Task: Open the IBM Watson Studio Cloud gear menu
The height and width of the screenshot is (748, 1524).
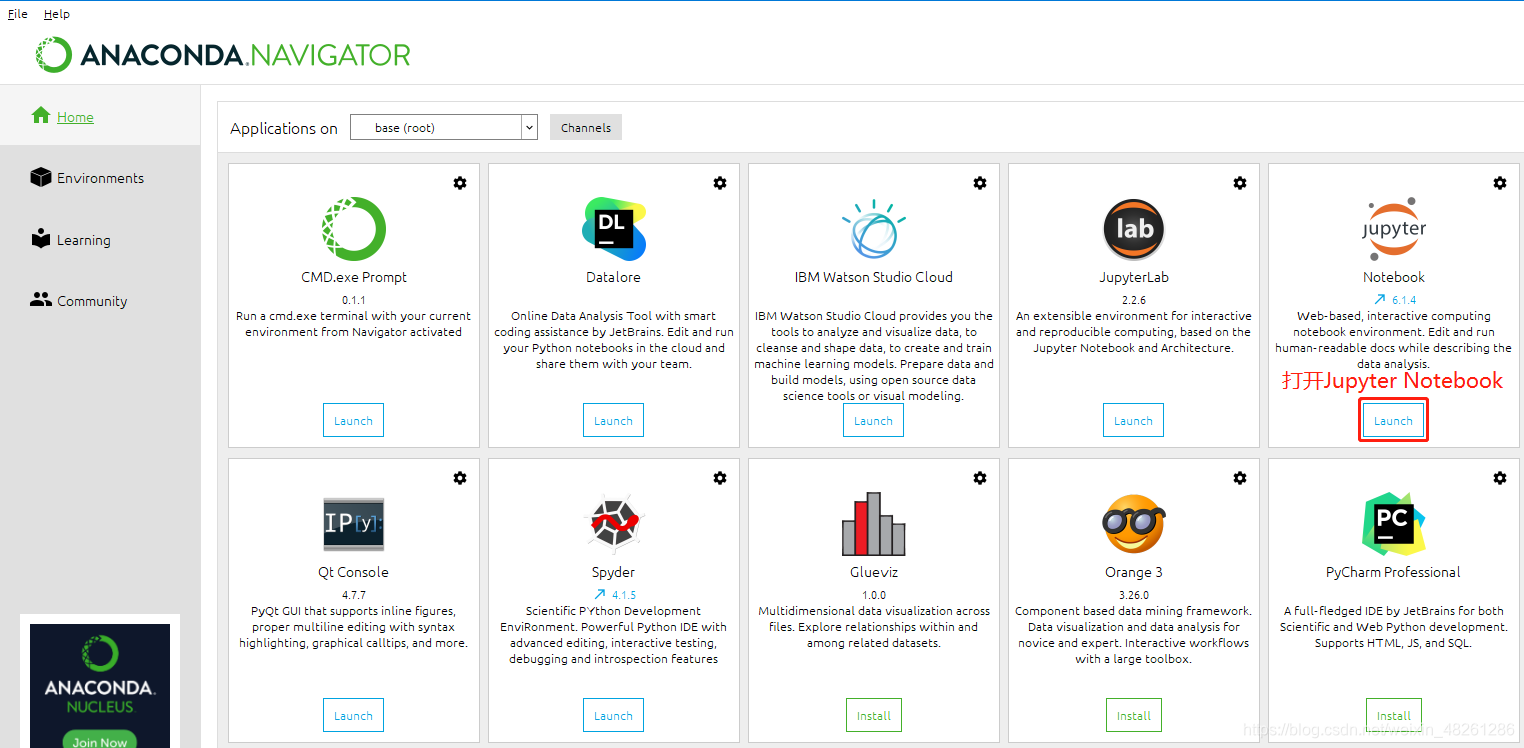Action: tap(980, 183)
